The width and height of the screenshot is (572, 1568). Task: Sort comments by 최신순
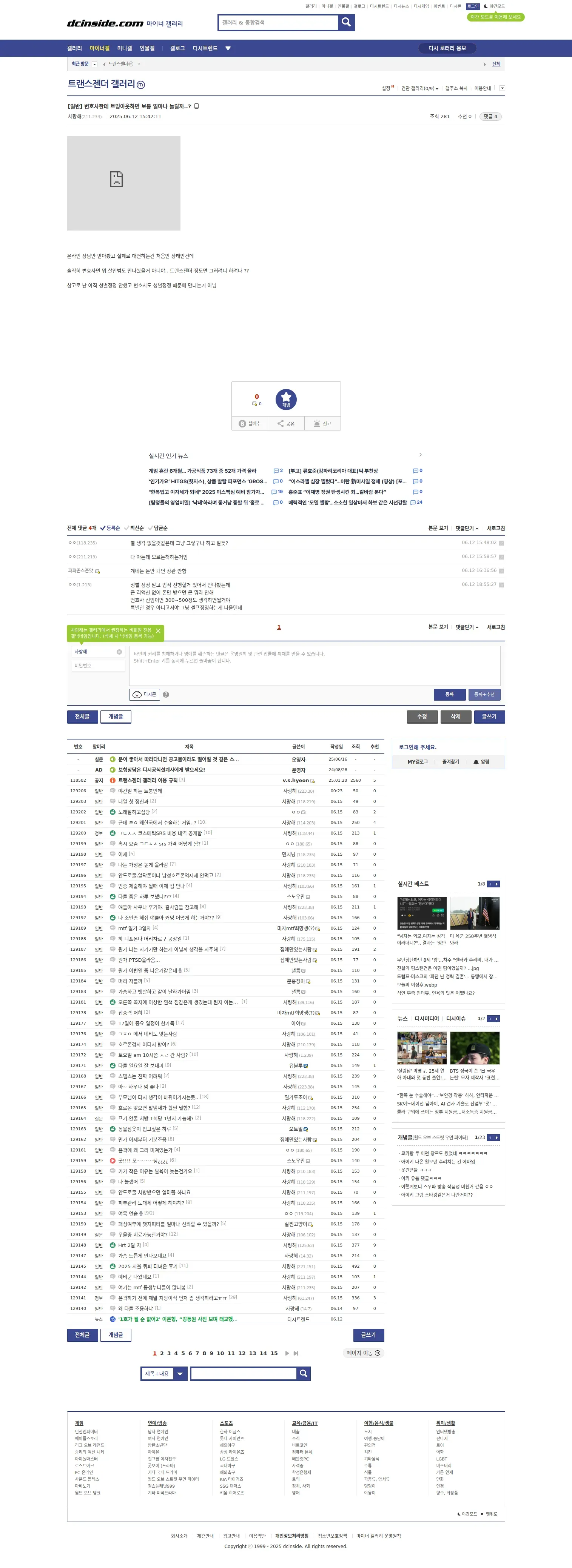134,528
